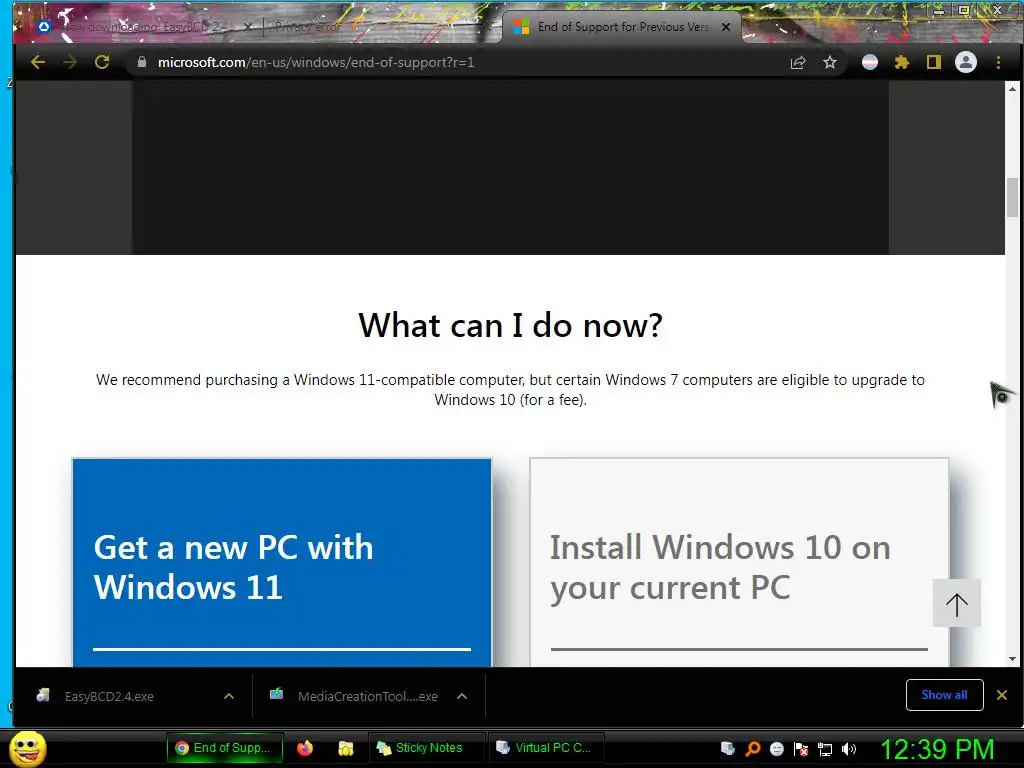Bookmark this page with the star icon
The width and height of the screenshot is (1024, 768).
coord(829,63)
